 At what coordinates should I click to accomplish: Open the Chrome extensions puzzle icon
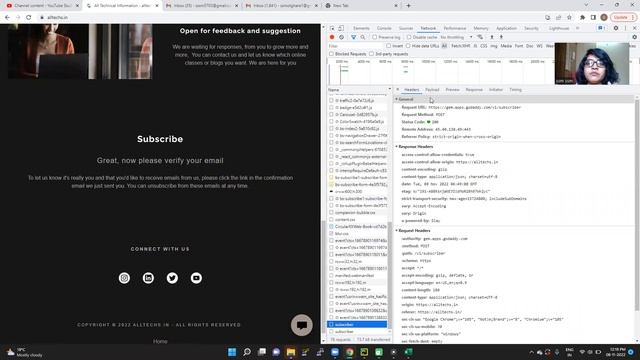click(582, 18)
